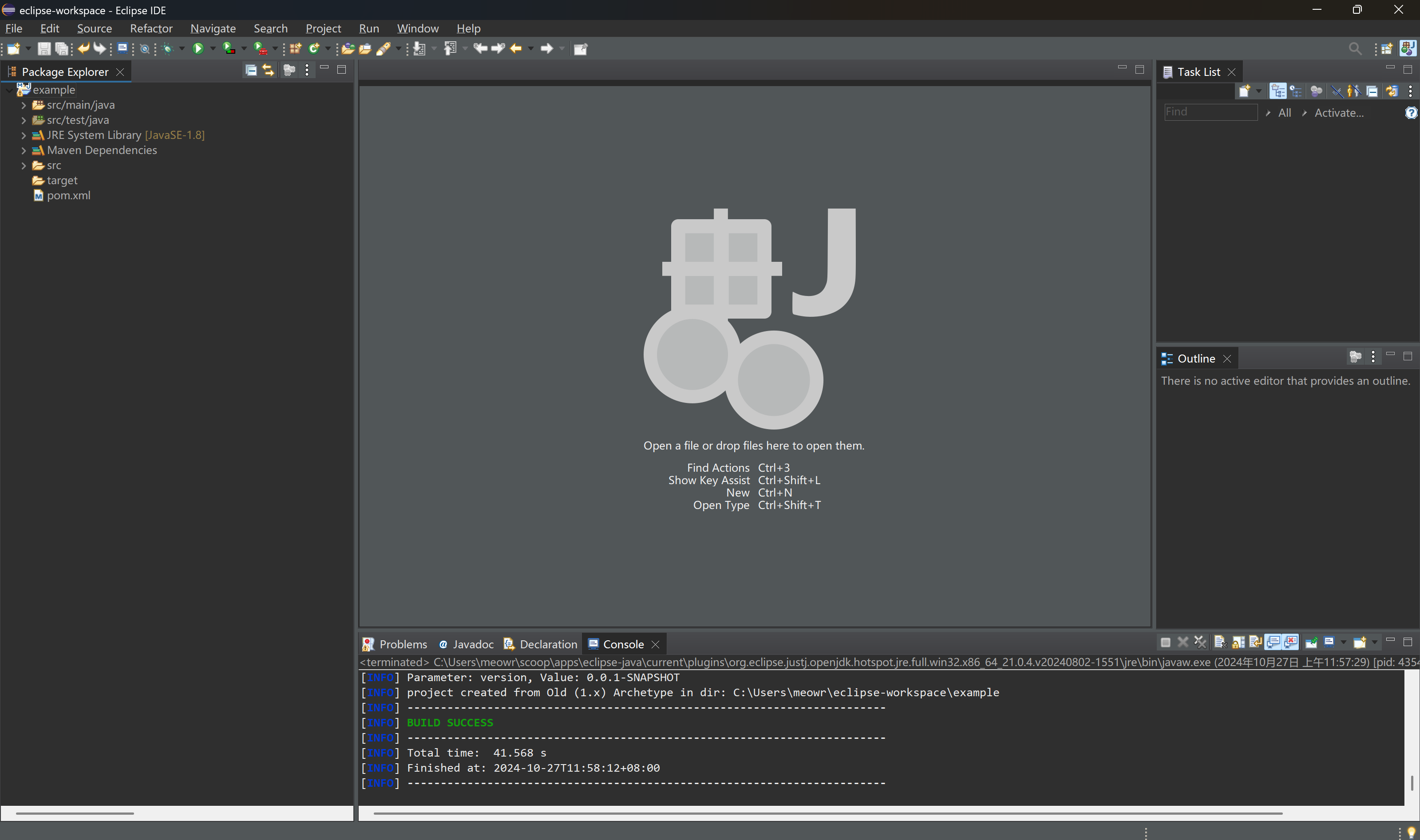Screen dimensions: 1420x840
Task: Click the Activate... link in Task List
Action: 1338,113
